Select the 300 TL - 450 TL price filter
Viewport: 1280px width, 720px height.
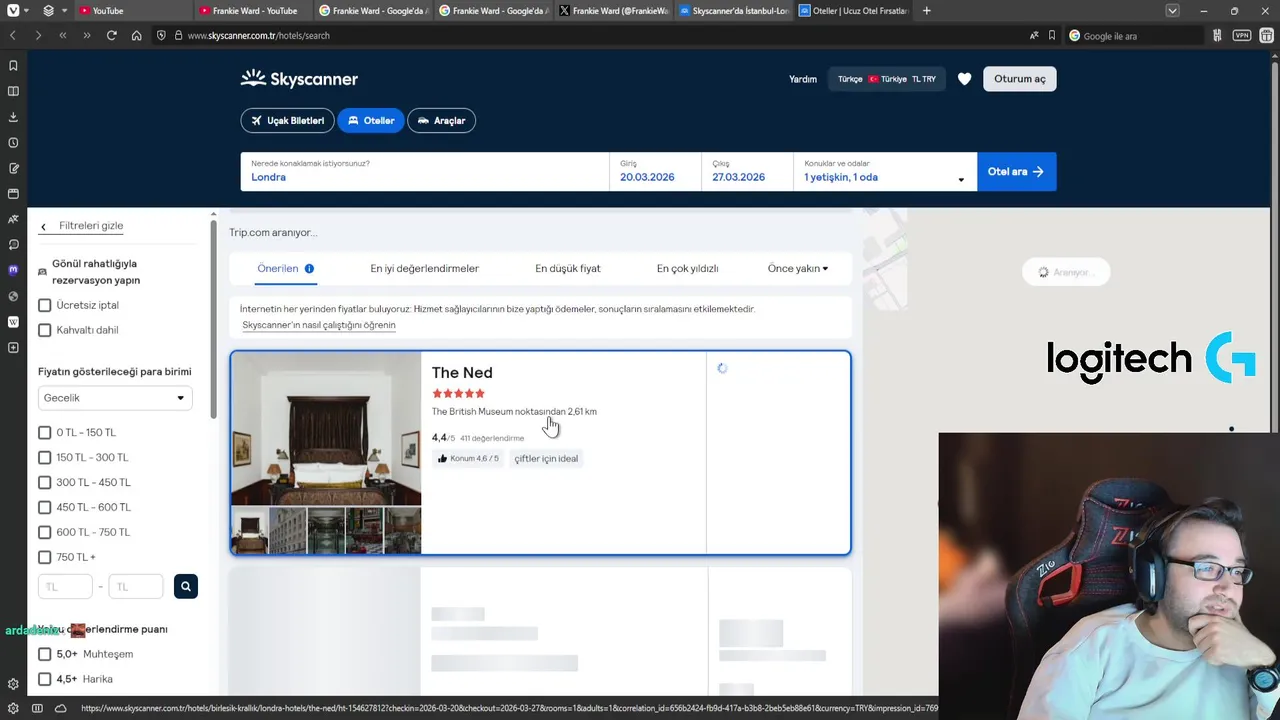[x=44, y=482]
